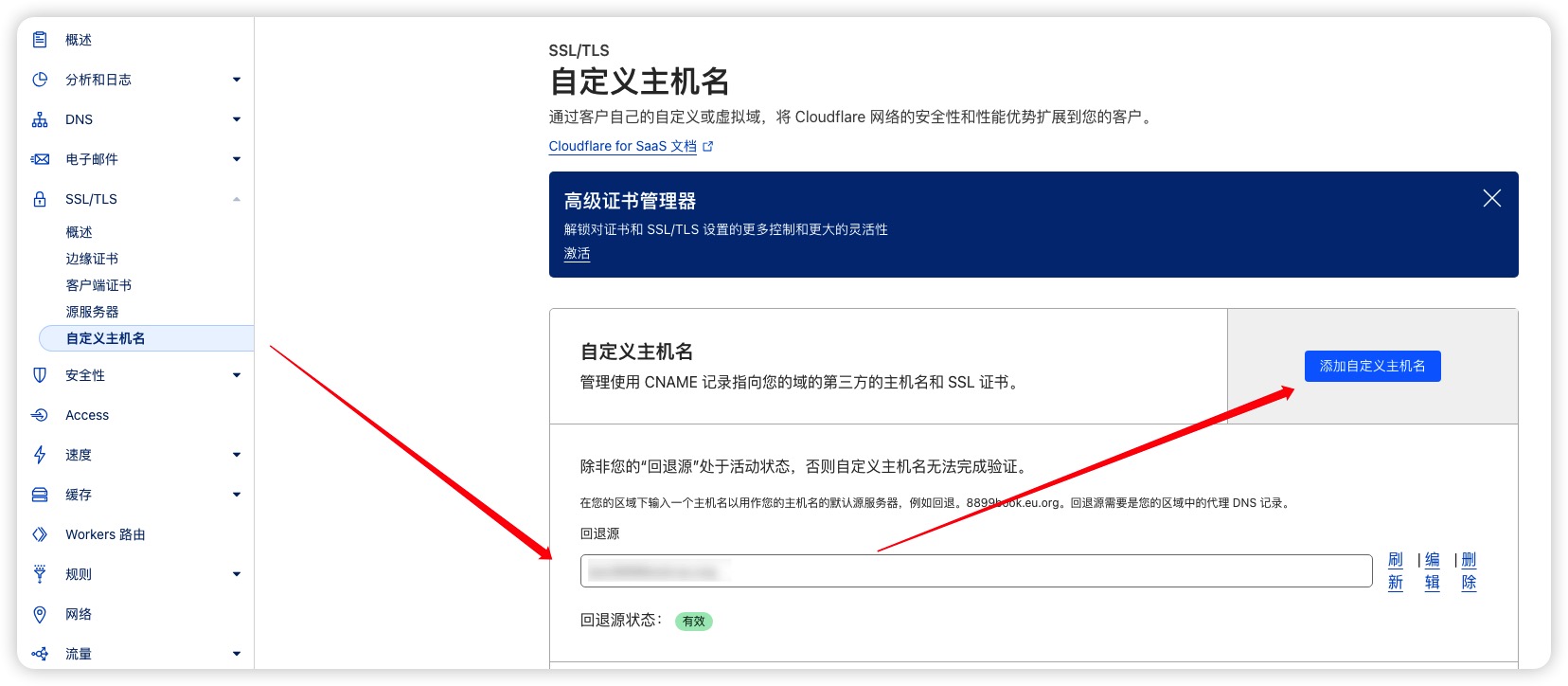Click the 高级证书管理器 banner heading
Screen dimensions: 1568x686
tap(630, 201)
